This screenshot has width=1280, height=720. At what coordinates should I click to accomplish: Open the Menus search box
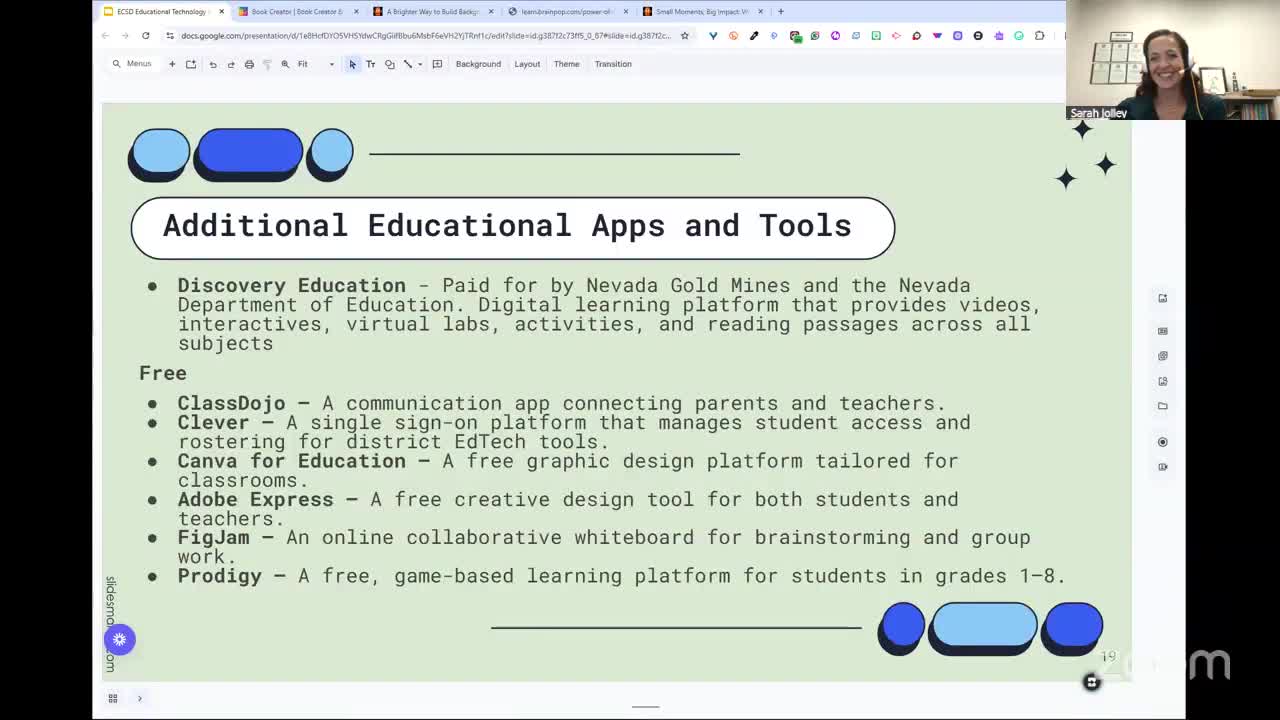pos(132,64)
